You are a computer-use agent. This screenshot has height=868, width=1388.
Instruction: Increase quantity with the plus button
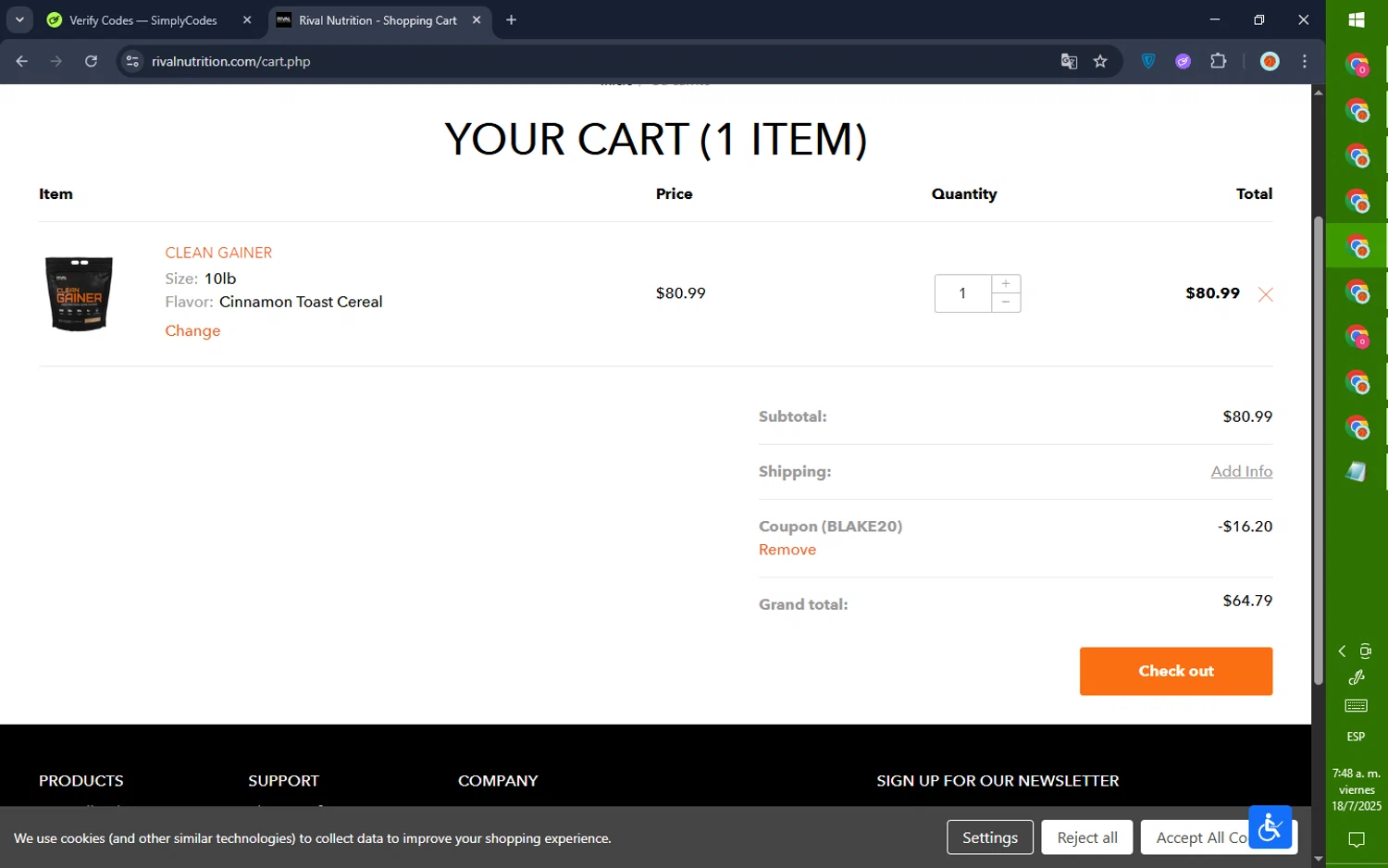pos(1006,284)
